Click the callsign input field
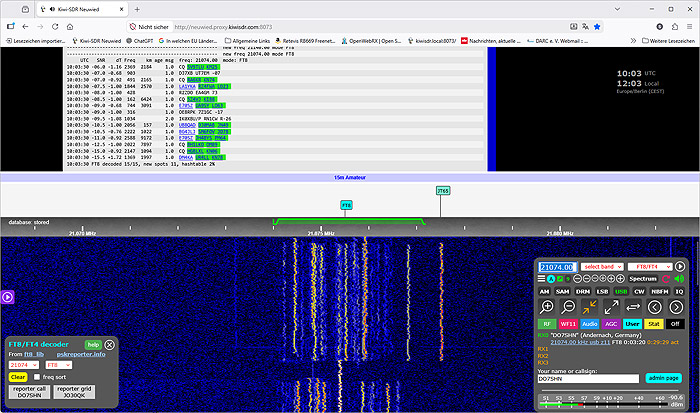700x413 pixels. pos(586,379)
